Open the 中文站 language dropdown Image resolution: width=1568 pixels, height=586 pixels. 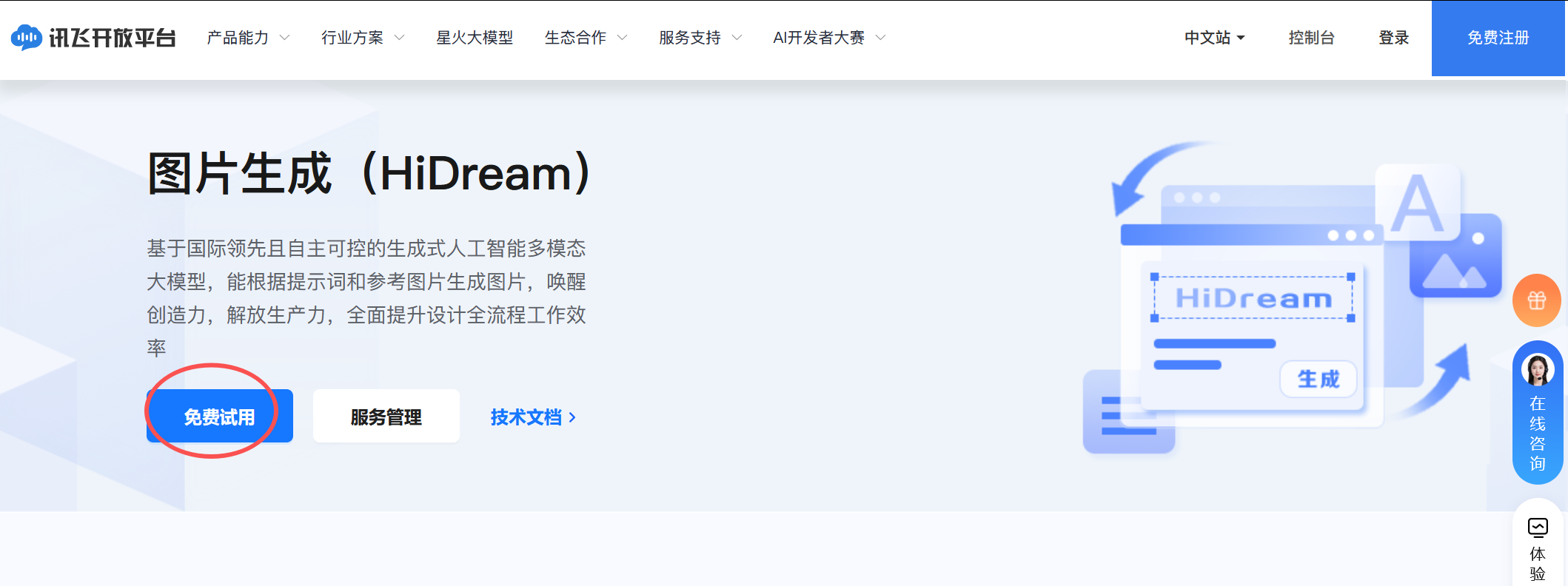point(1214,38)
